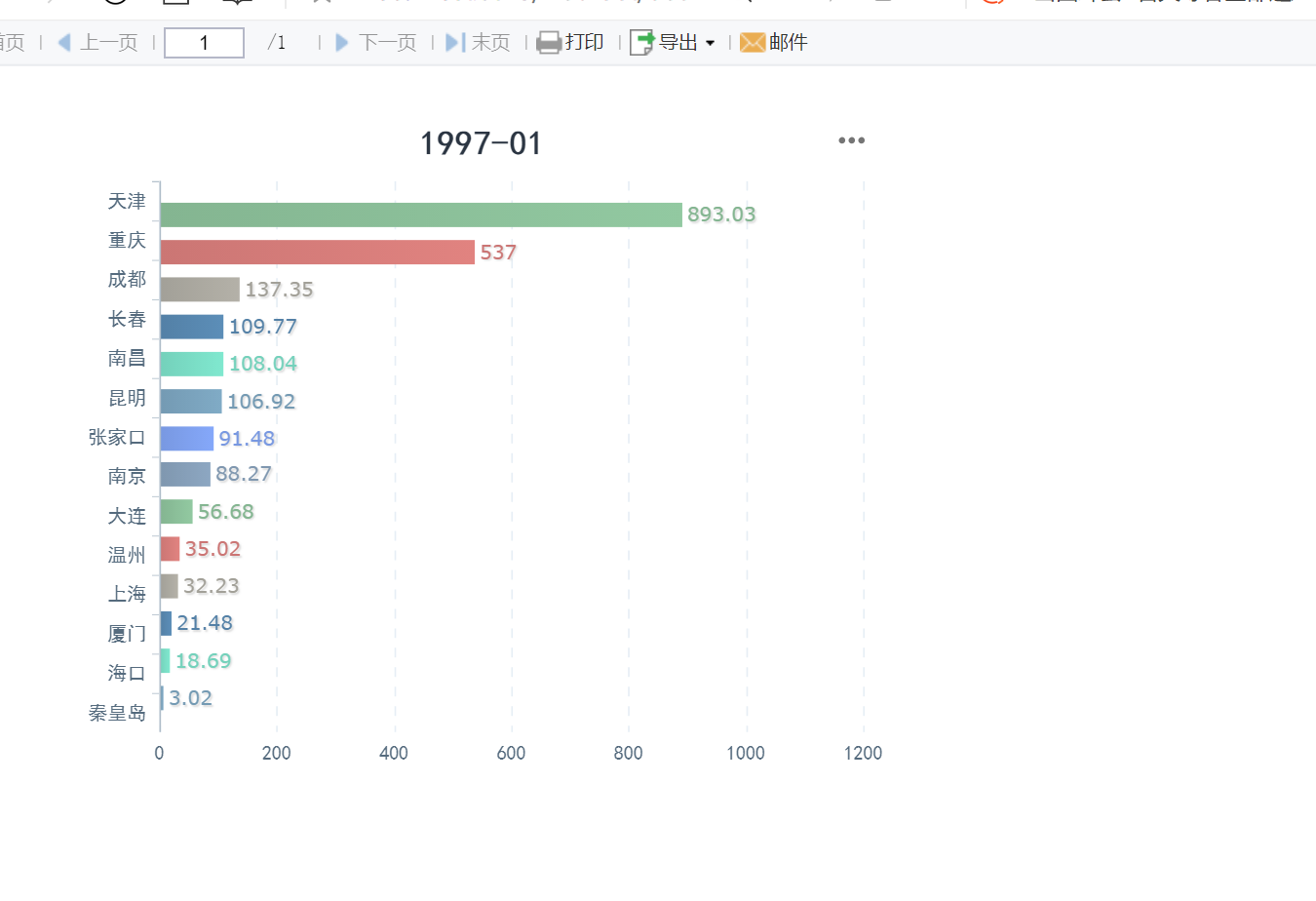Go to the next page (下一页)
1316x901 pixels.
pyautogui.click(x=376, y=42)
